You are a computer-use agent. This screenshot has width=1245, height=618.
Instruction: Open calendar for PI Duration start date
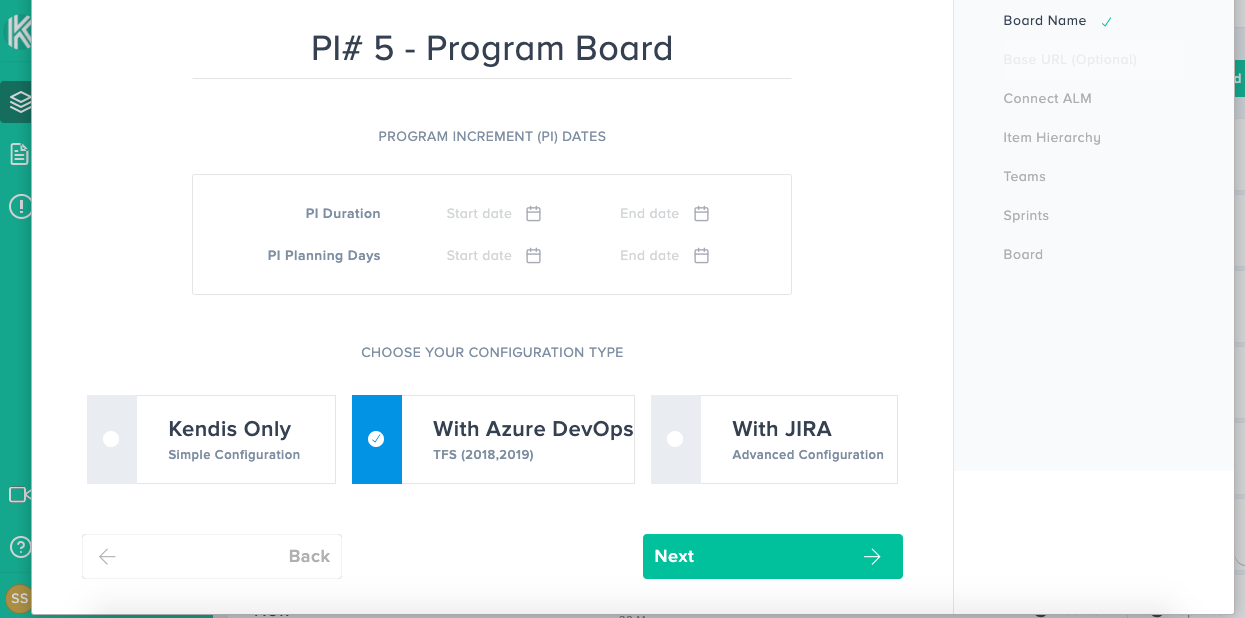click(533, 214)
